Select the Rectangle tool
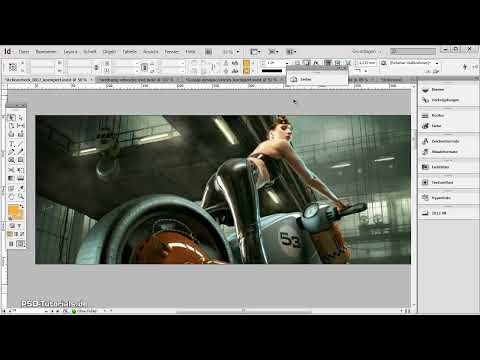 click(x=21, y=160)
